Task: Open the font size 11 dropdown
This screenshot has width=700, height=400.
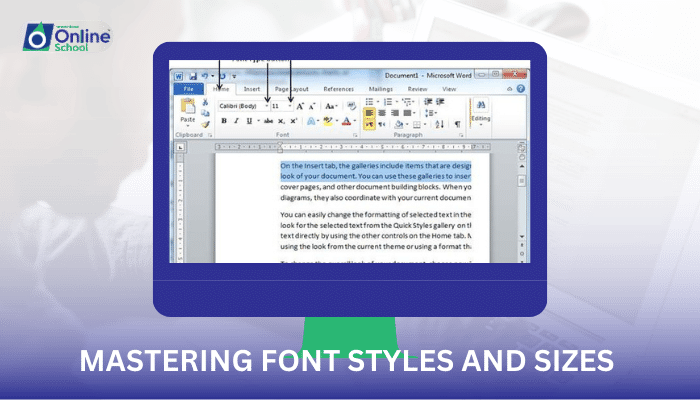Action: [x=290, y=106]
